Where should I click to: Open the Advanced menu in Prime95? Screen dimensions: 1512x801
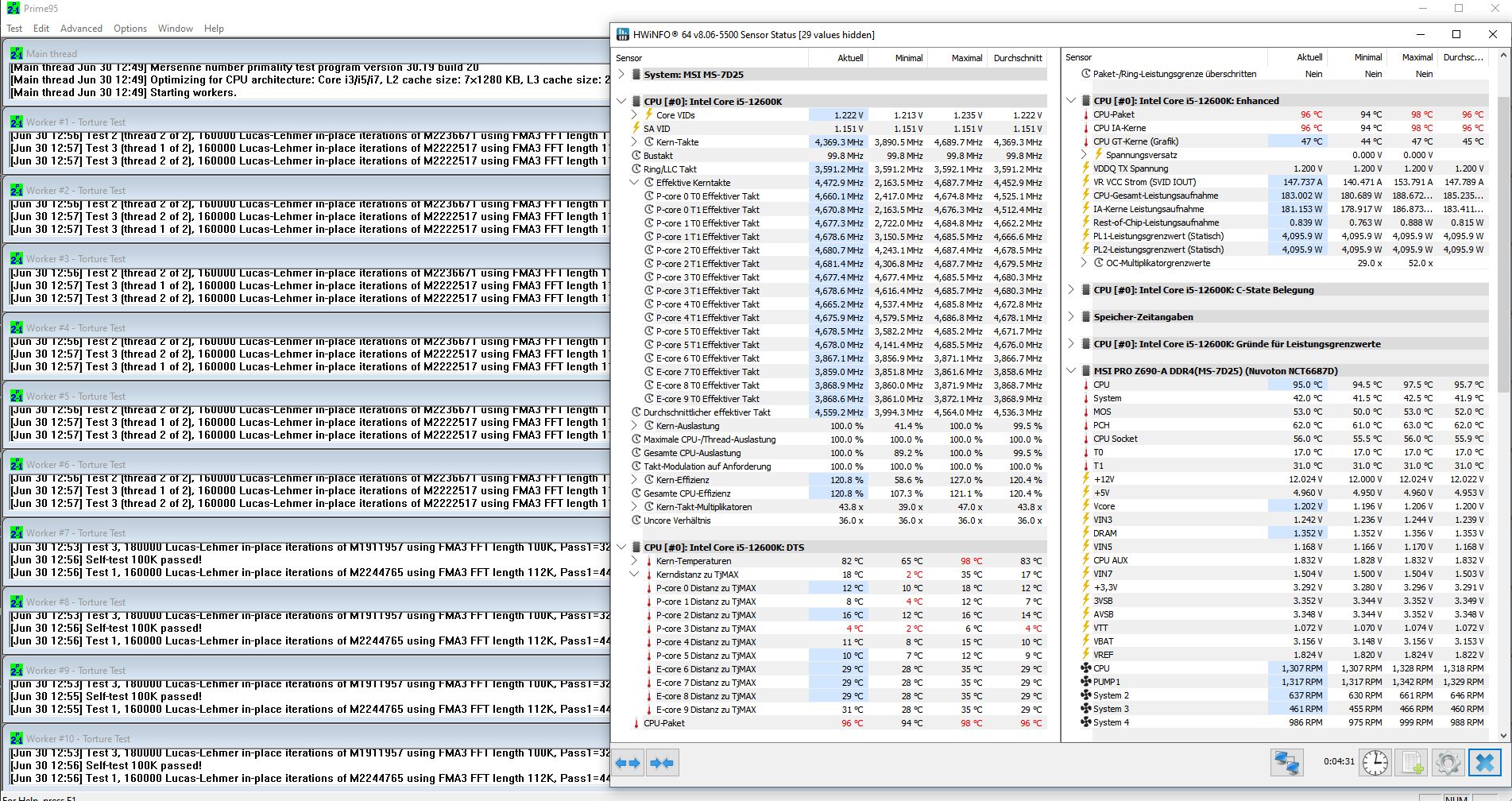(x=81, y=29)
